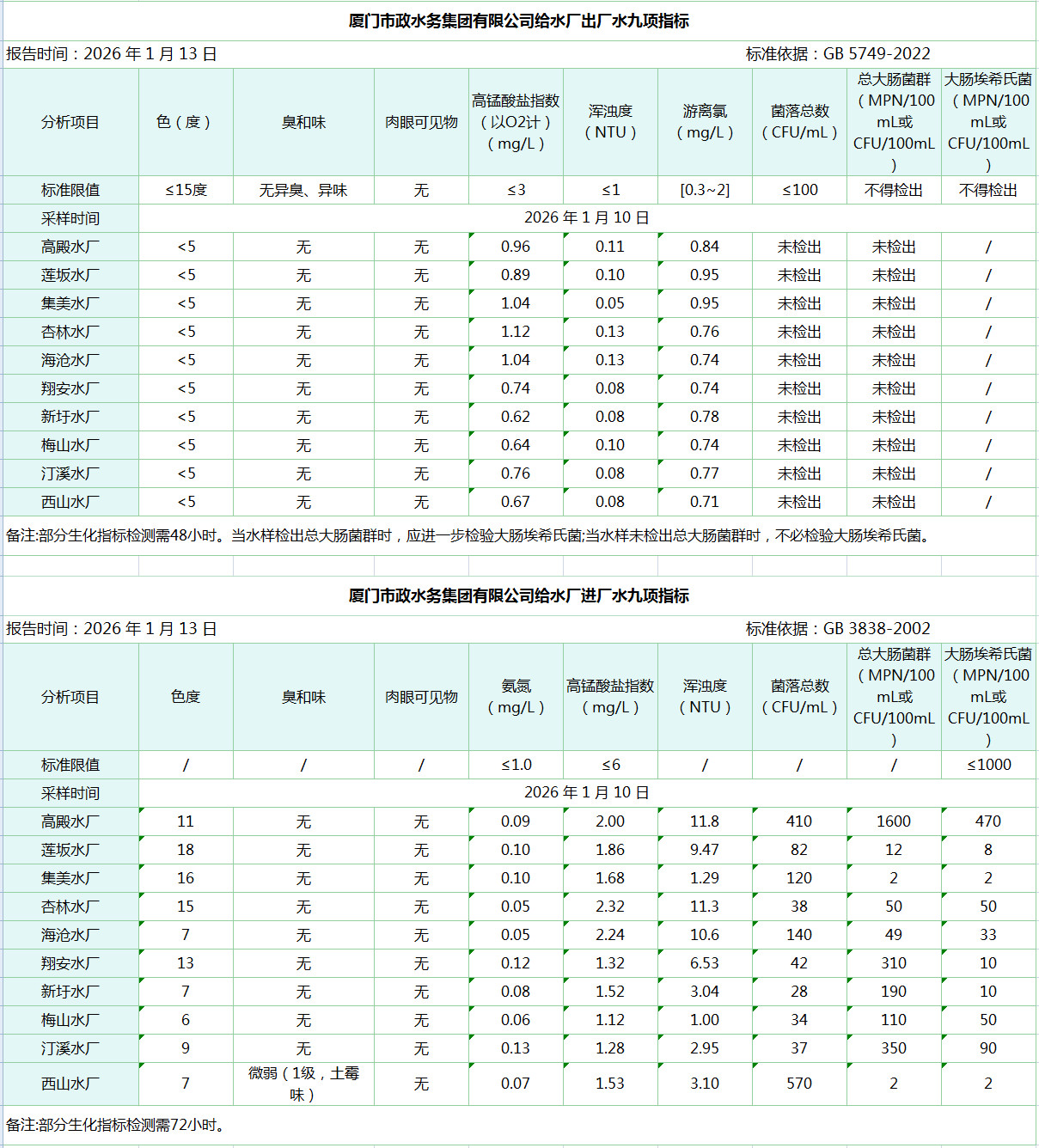This screenshot has height=1148, width=1039.
Task: Click the 2.32 permanganate index cell
Action: [x=610, y=907]
